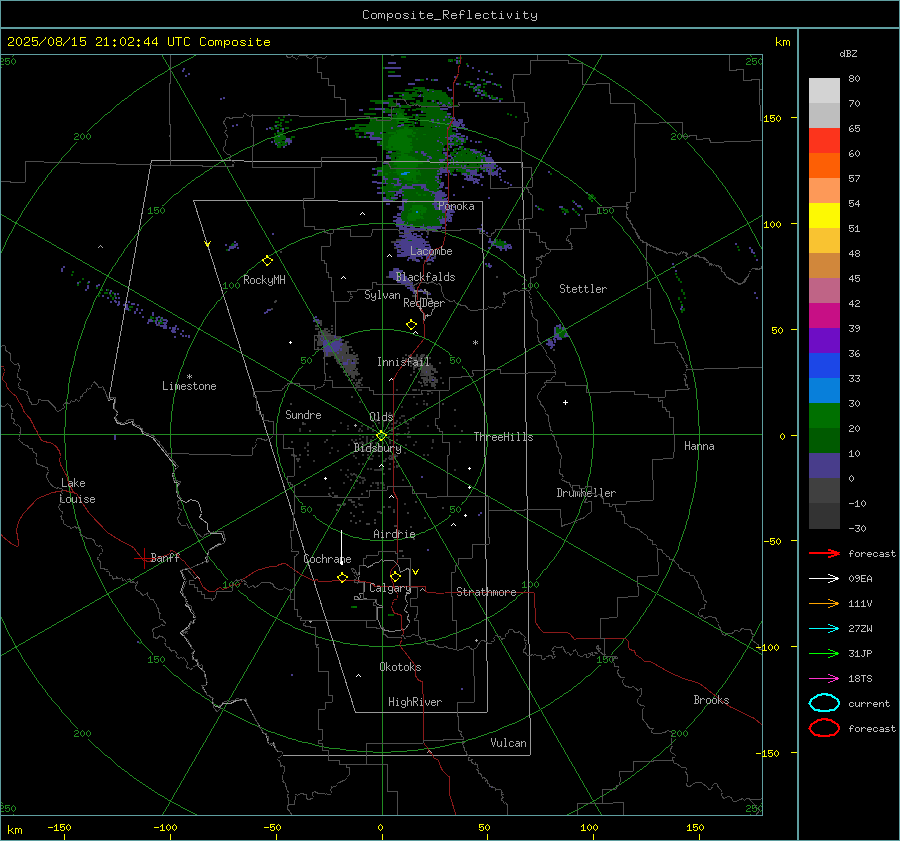Click the Vulcan city label

(509, 743)
